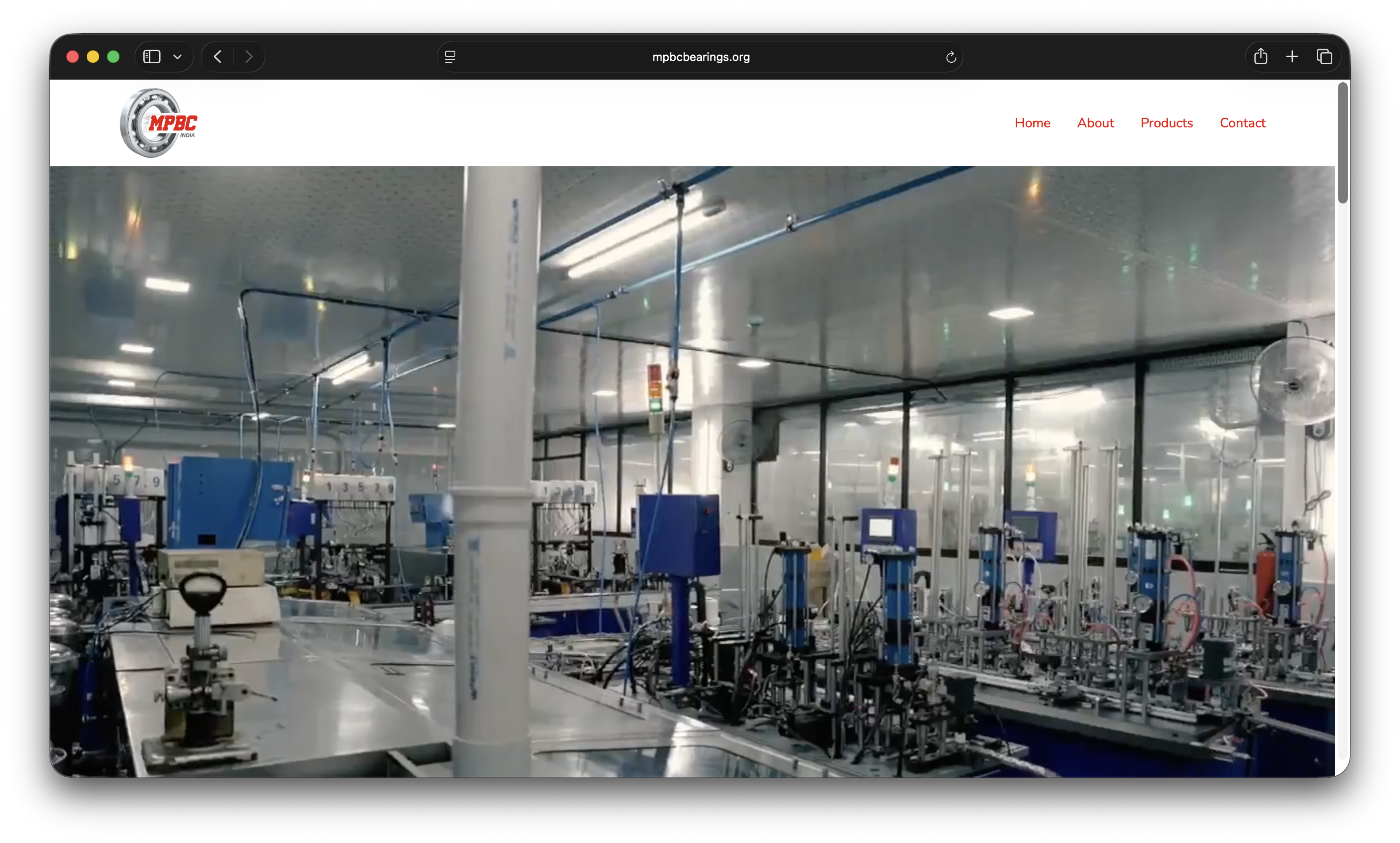Expand the tab group dropdown chevron
1400x843 pixels.
point(177,57)
